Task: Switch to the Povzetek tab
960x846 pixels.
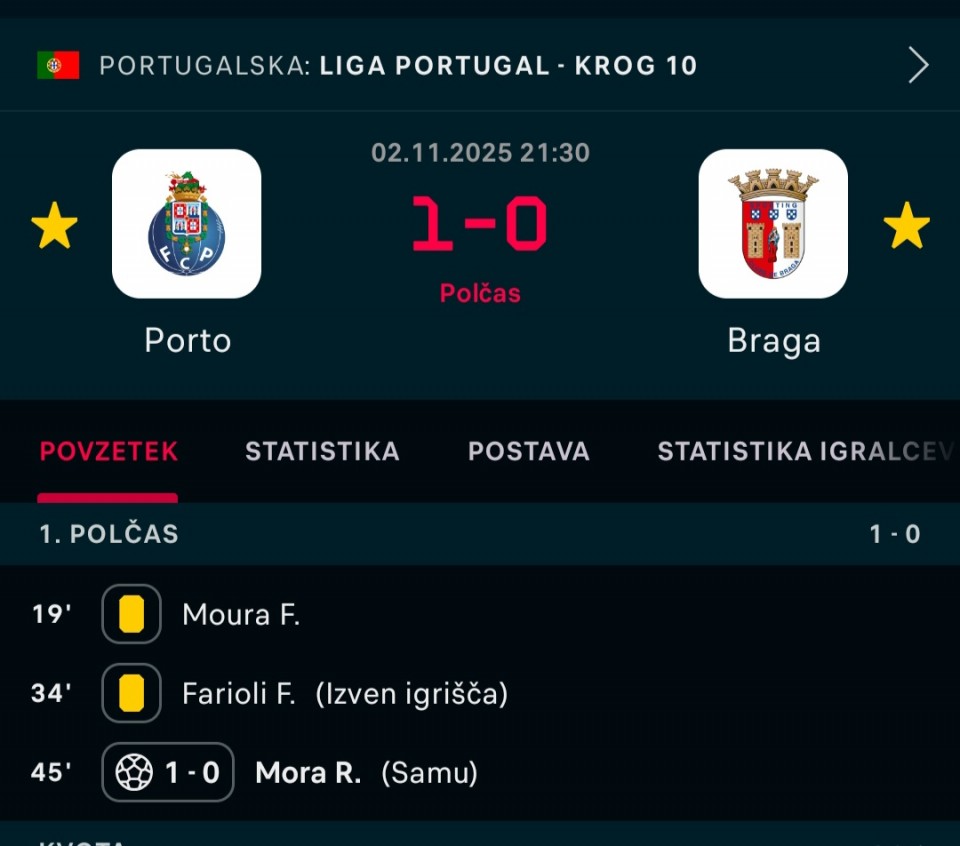Action: (x=108, y=452)
